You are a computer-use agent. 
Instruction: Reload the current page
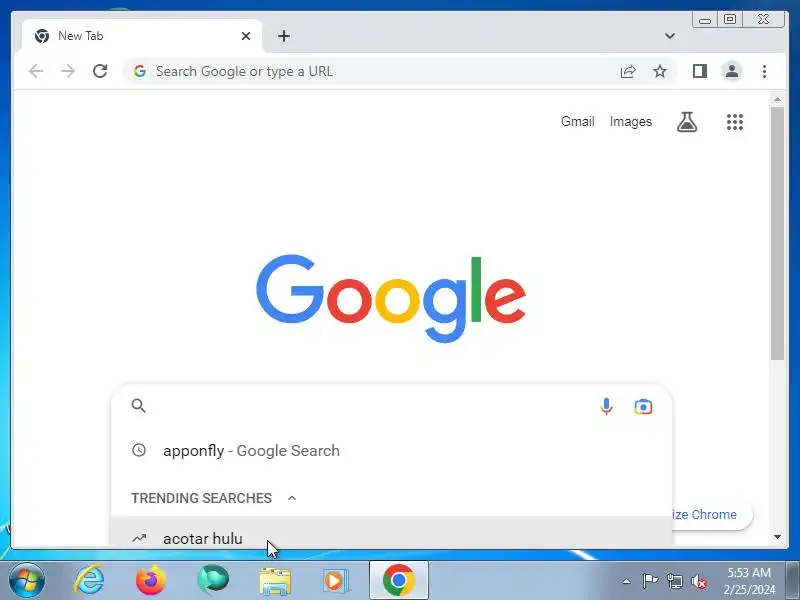click(x=100, y=71)
